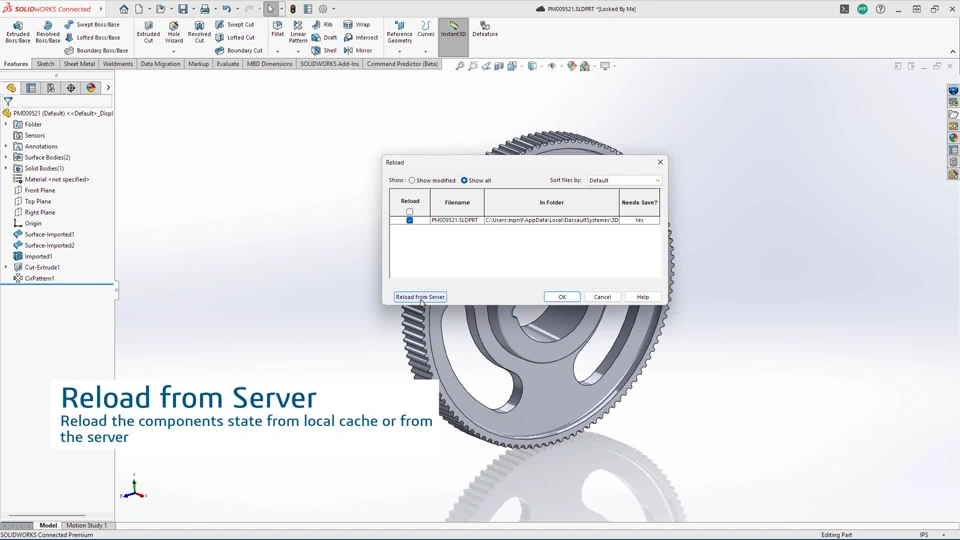The height and width of the screenshot is (540, 960).
Task: Activate the Revolved Cut tool
Action: coord(199,32)
